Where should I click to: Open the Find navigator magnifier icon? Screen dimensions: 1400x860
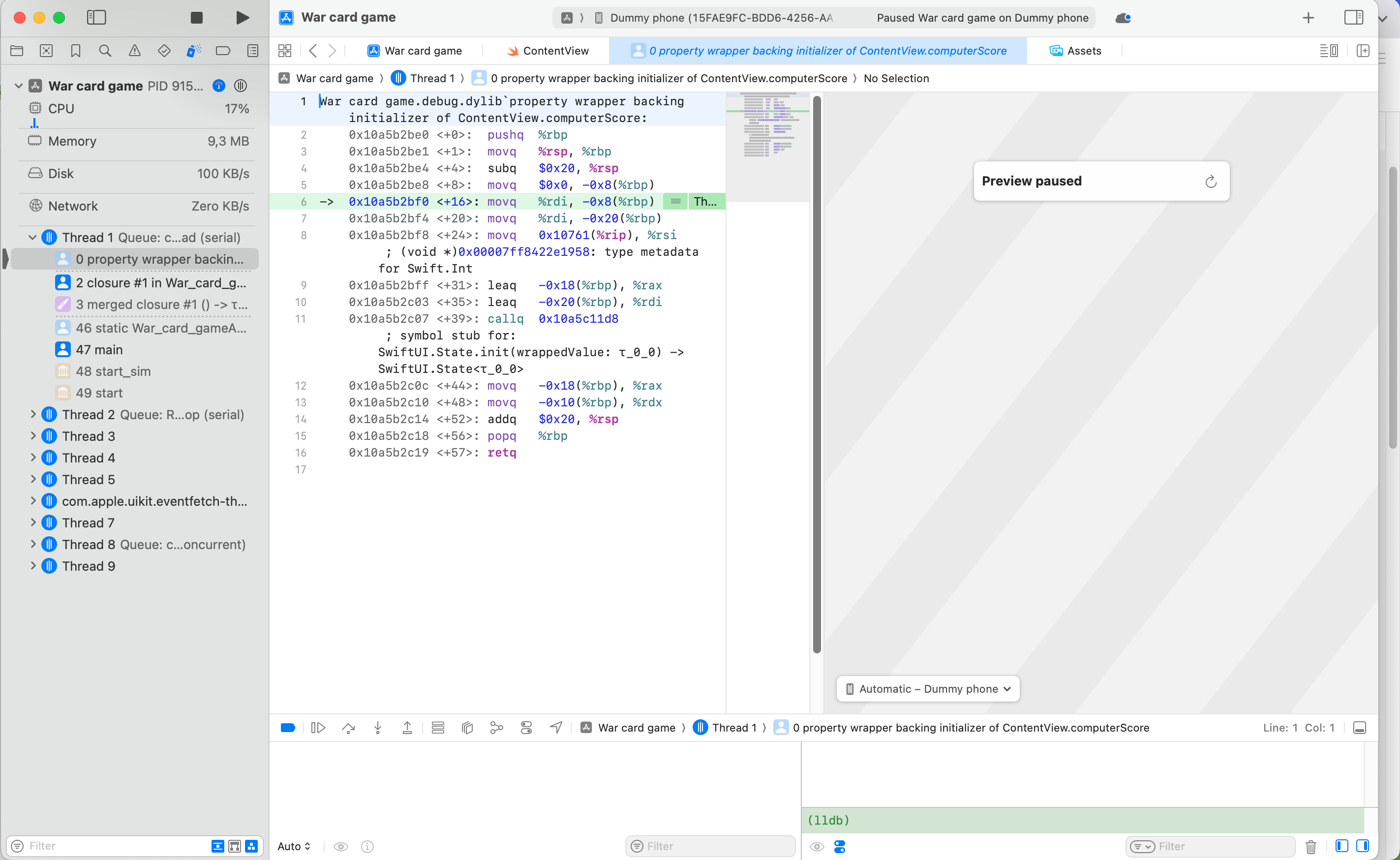[x=105, y=51]
